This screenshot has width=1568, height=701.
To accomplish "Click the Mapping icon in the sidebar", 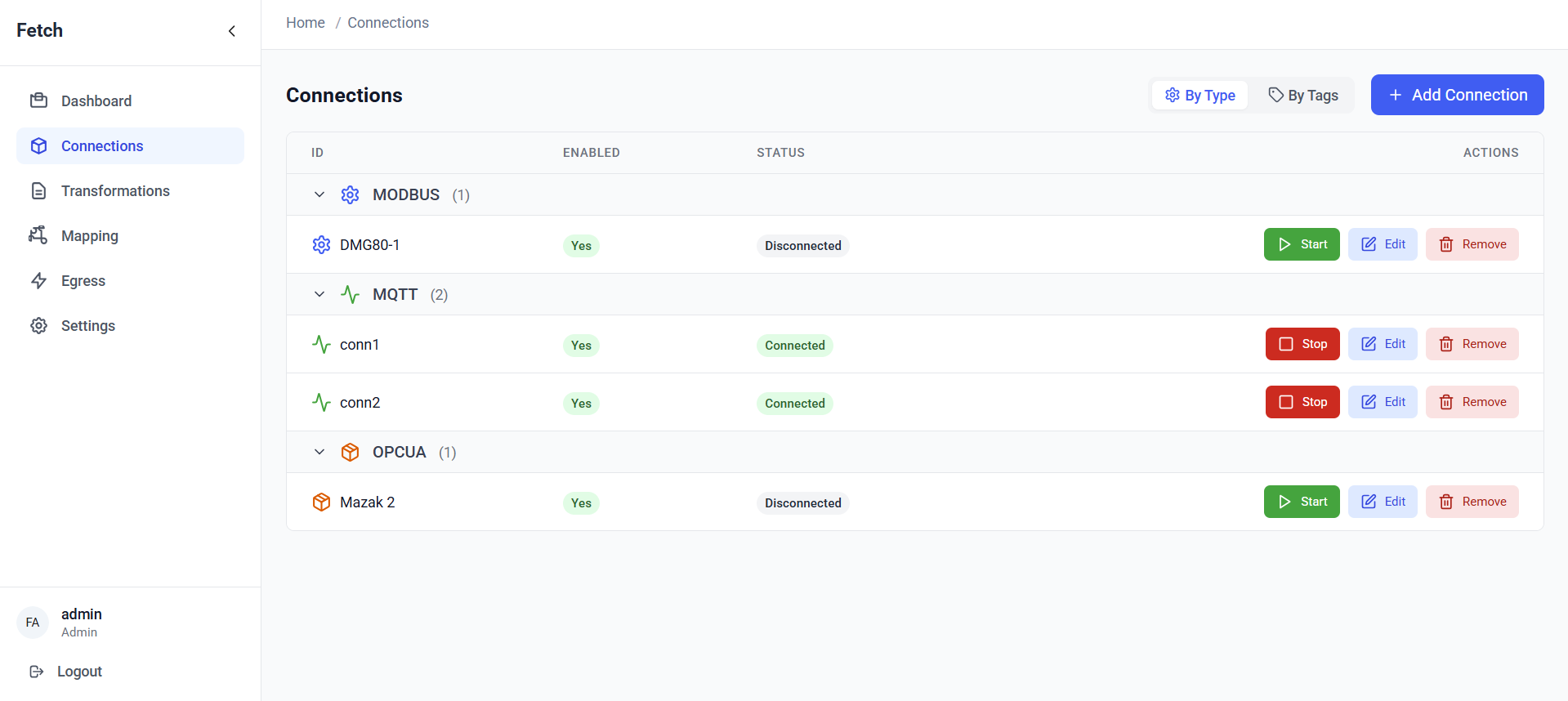I will point(38,236).
